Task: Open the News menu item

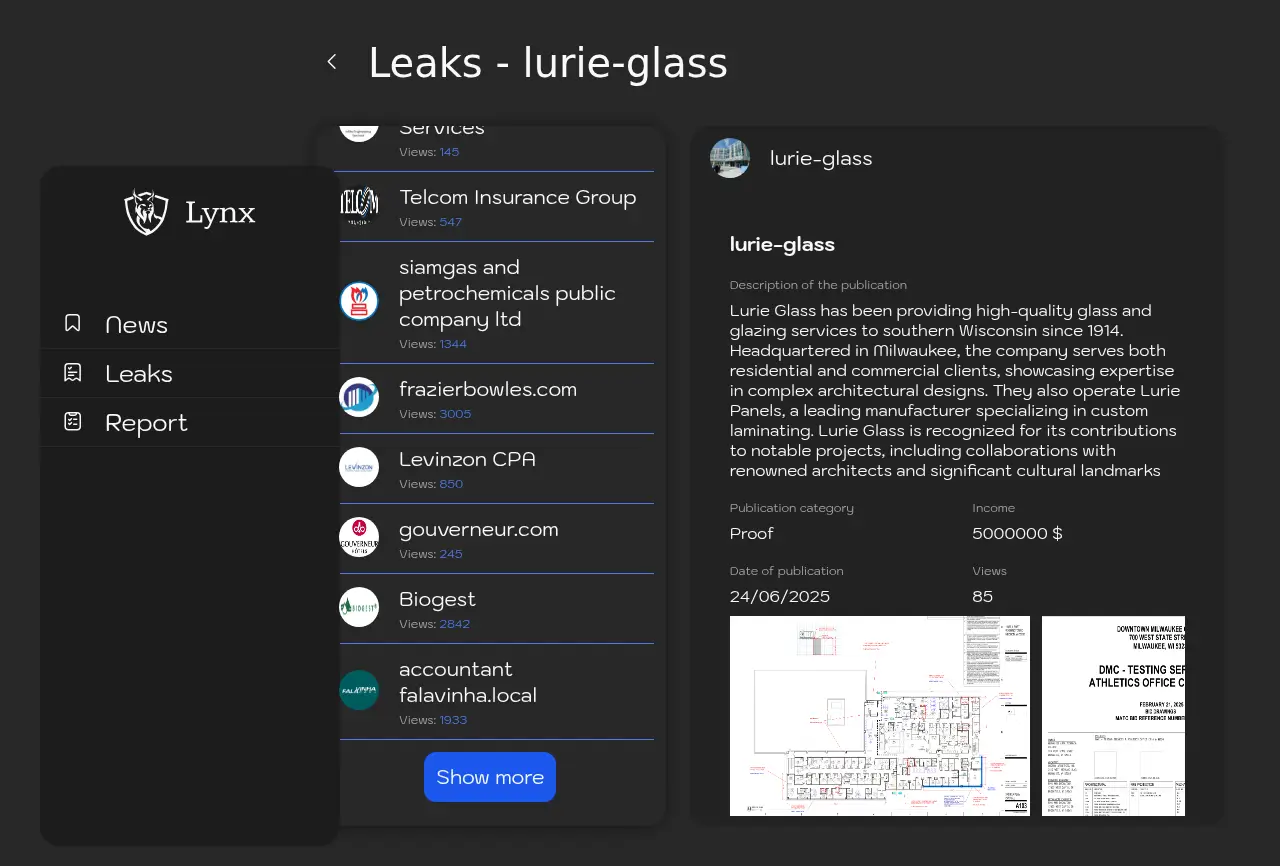Action: pyautogui.click(x=136, y=325)
